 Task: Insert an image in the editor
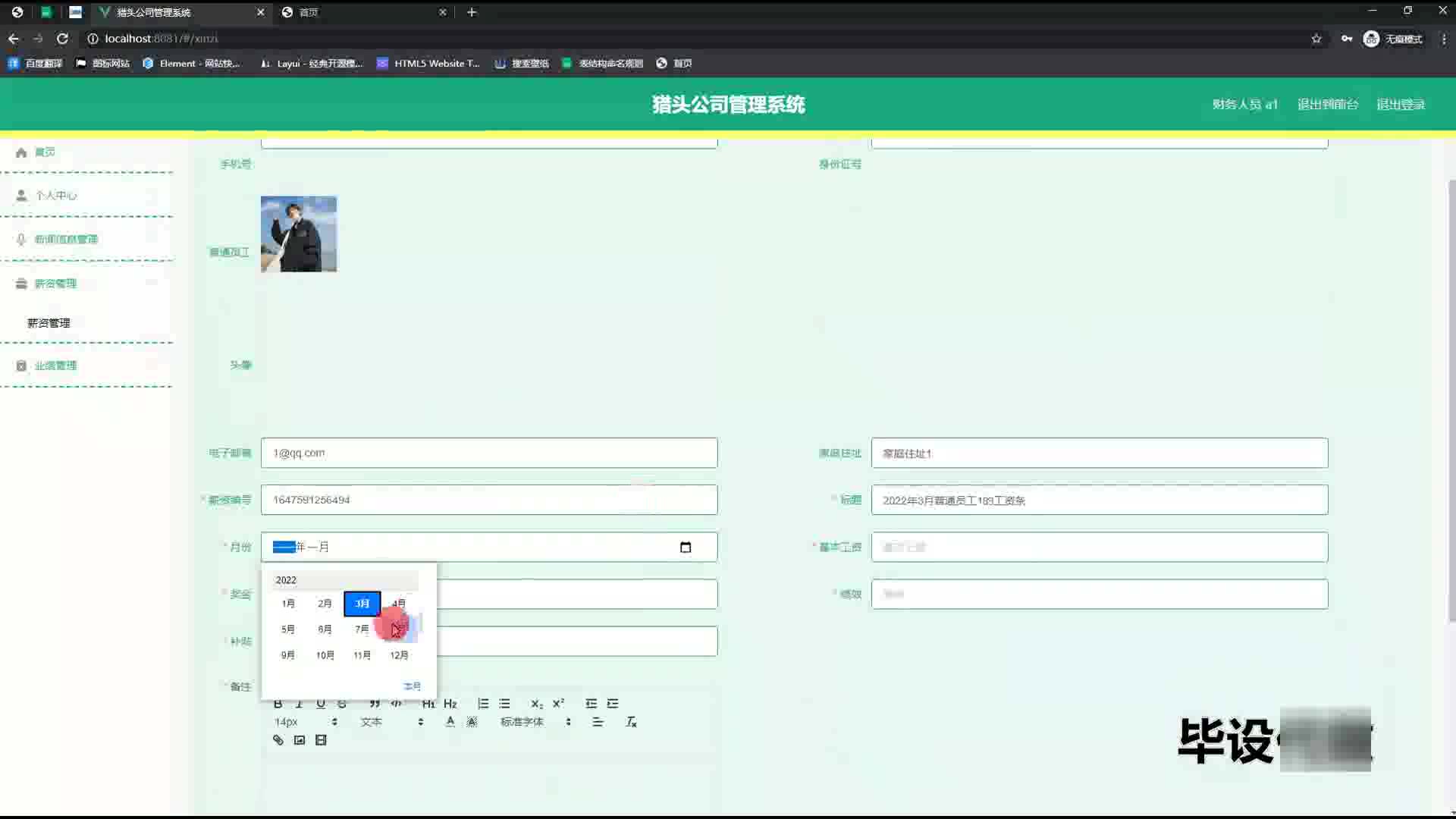[300, 740]
